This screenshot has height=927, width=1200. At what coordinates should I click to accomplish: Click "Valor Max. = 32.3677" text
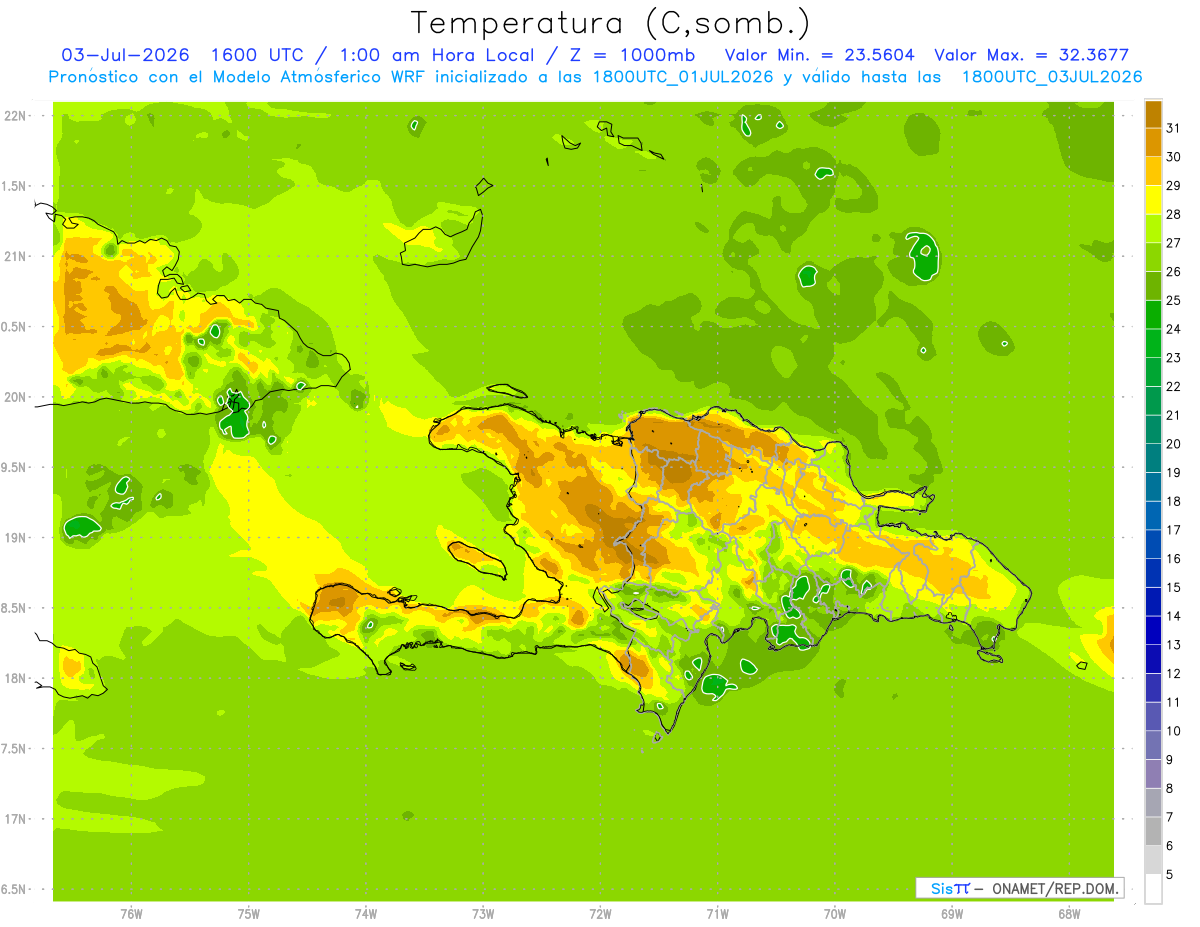1032,55
